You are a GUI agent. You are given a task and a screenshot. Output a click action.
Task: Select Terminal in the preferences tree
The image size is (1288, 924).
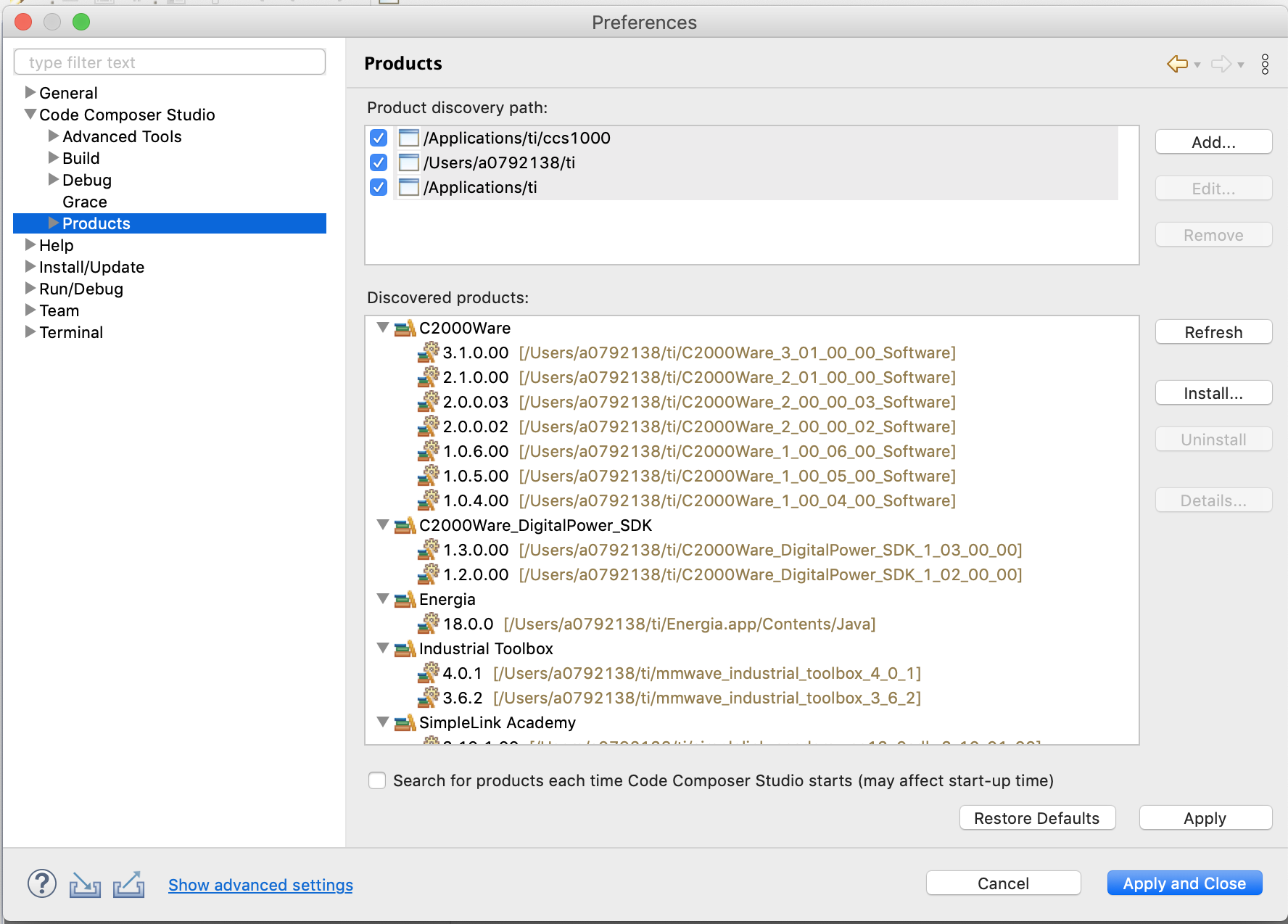point(71,332)
